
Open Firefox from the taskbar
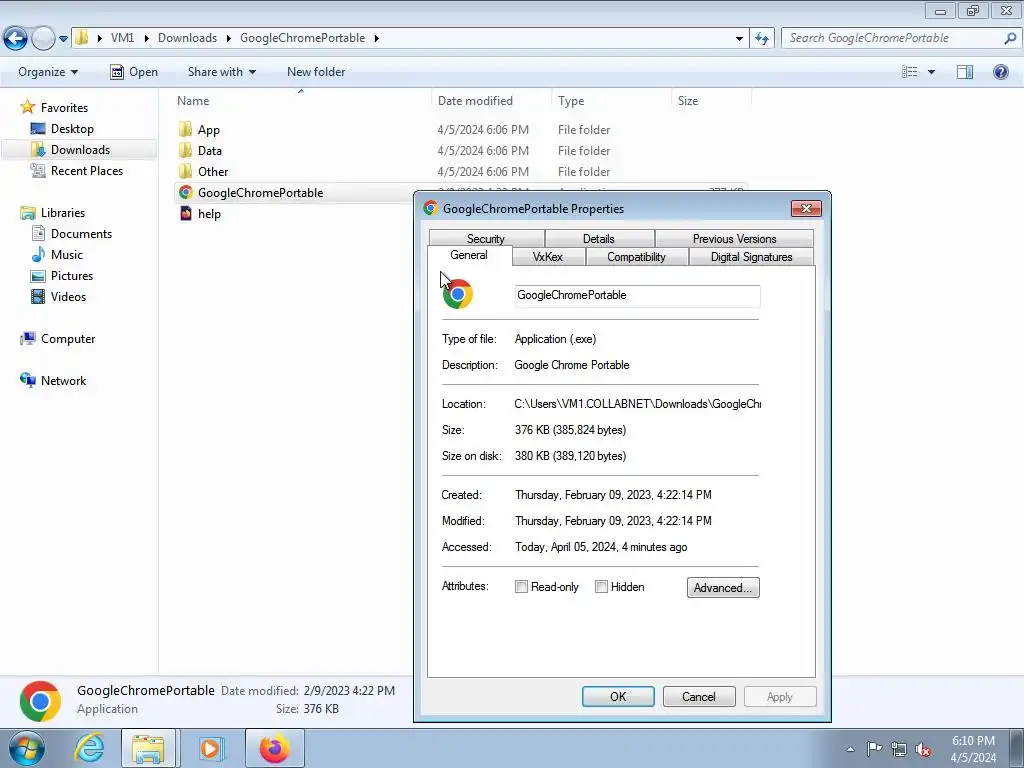pyautogui.click(x=274, y=748)
